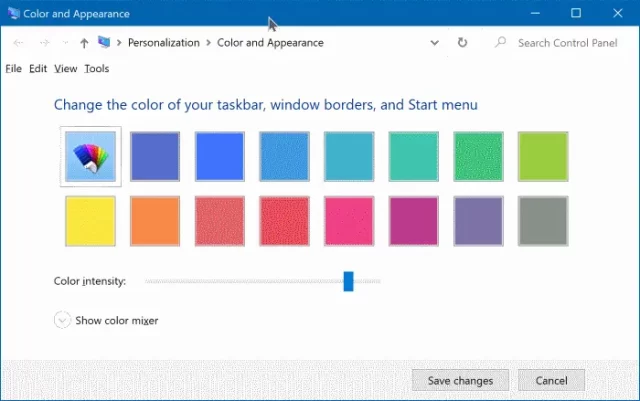Image resolution: width=640 pixels, height=401 pixels.
Task: Close the Color and Appearance window
Action: coord(618,13)
